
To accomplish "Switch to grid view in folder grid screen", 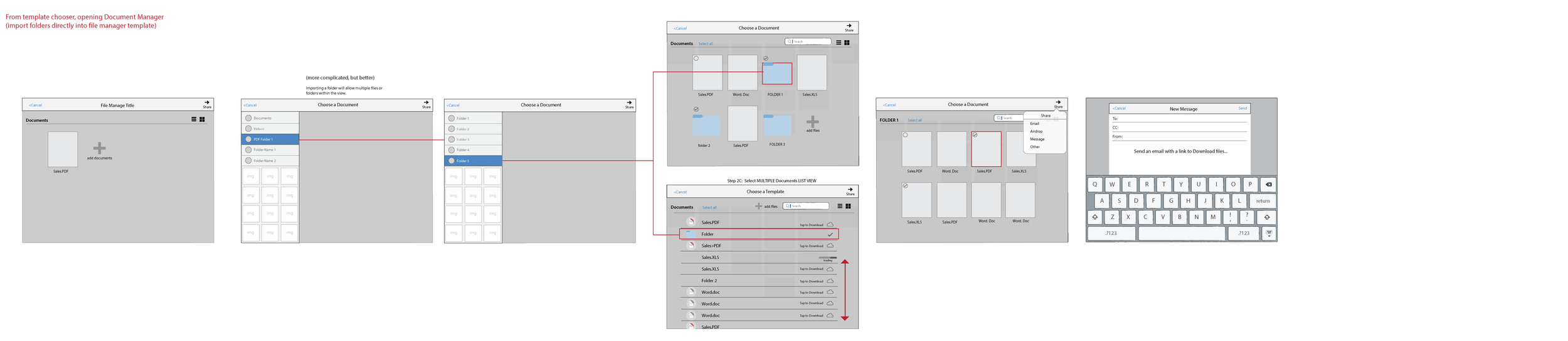I will pos(847,43).
